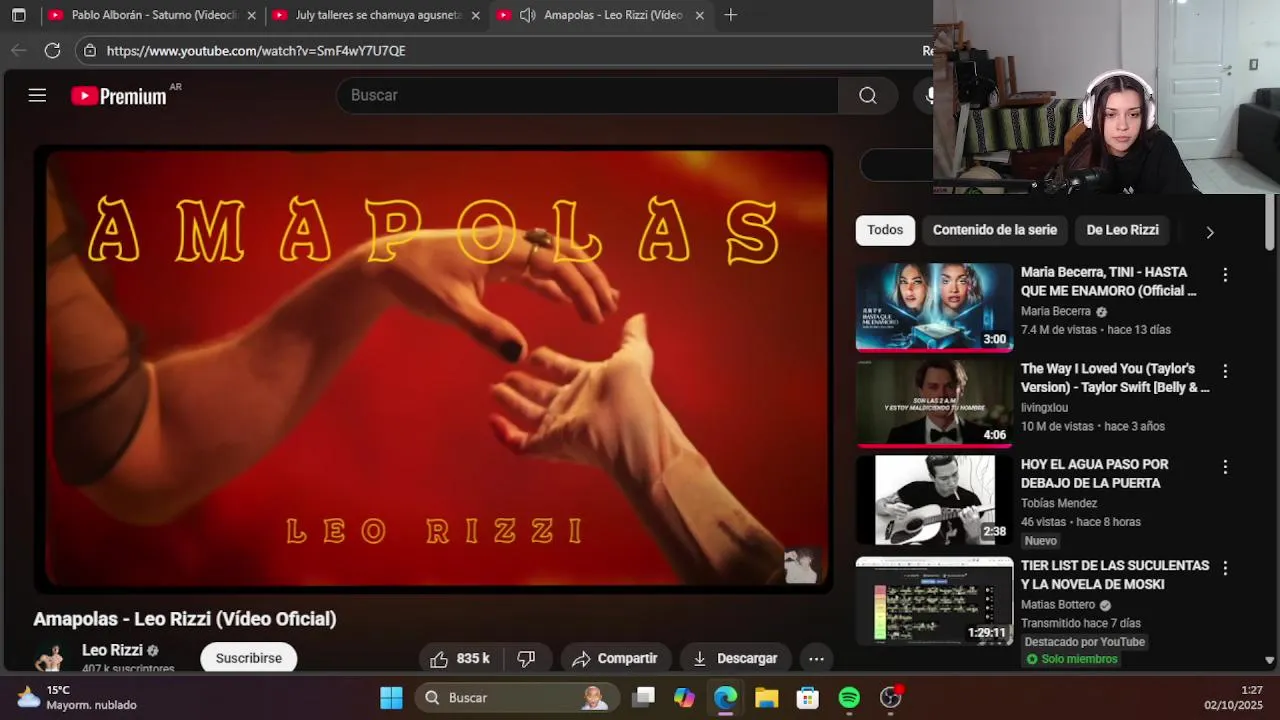
Task: Reload the page with the refresh icon
Action: 53,50
